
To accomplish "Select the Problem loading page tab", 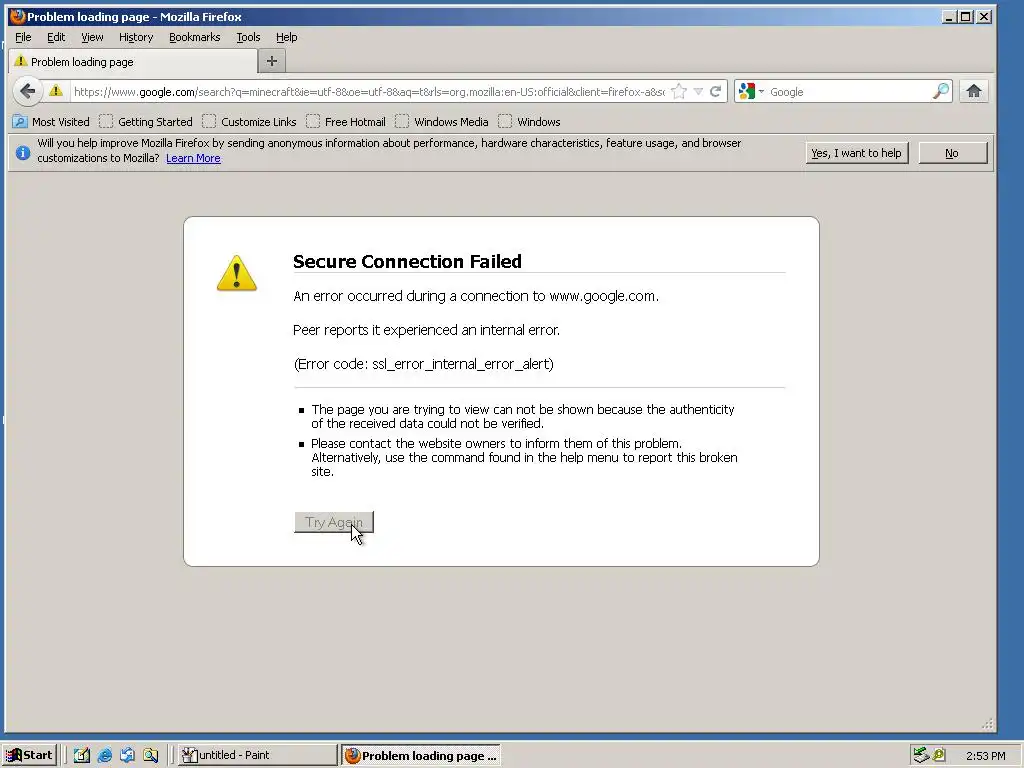I will click(x=133, y=61).
